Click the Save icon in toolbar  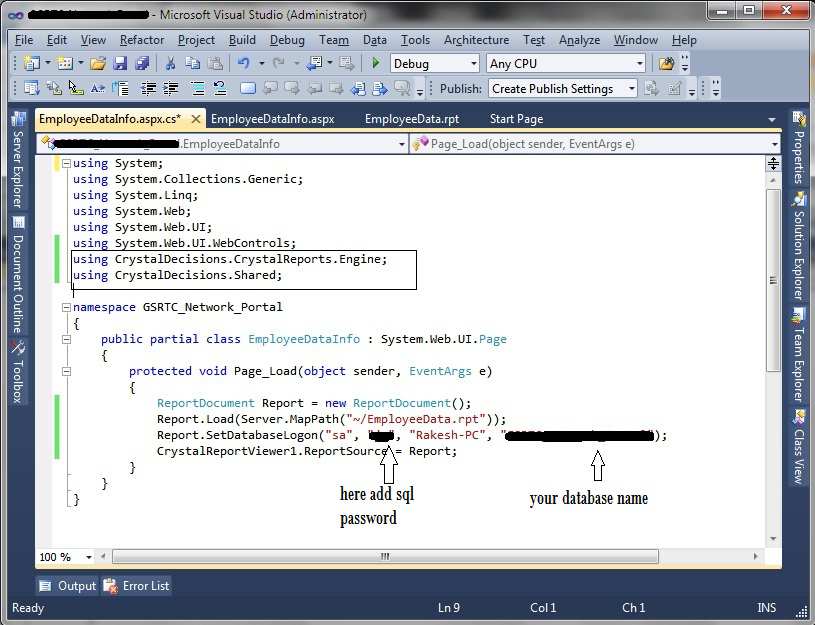(x=120, y=64)
